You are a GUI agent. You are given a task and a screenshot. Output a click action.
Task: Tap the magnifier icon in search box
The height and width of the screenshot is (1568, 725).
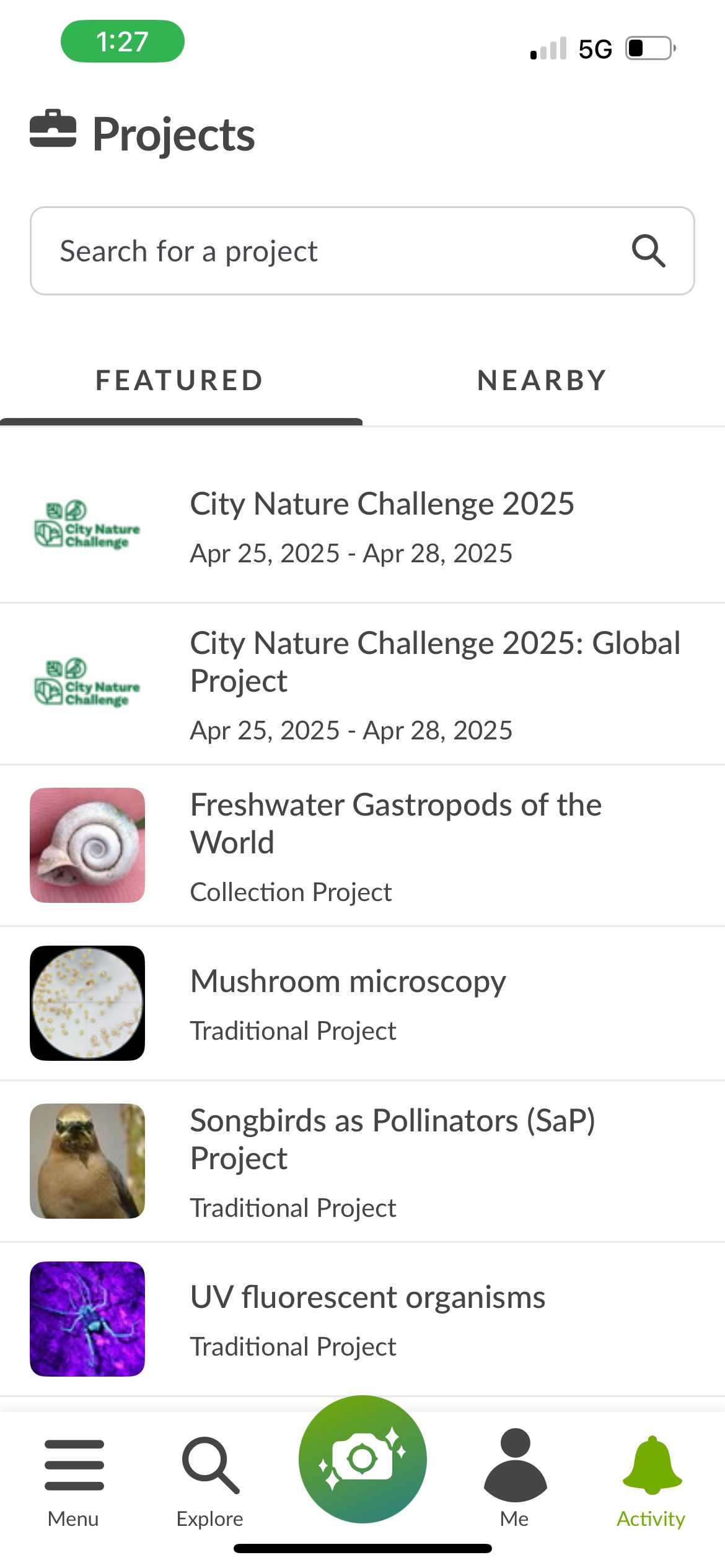point(648,251)
